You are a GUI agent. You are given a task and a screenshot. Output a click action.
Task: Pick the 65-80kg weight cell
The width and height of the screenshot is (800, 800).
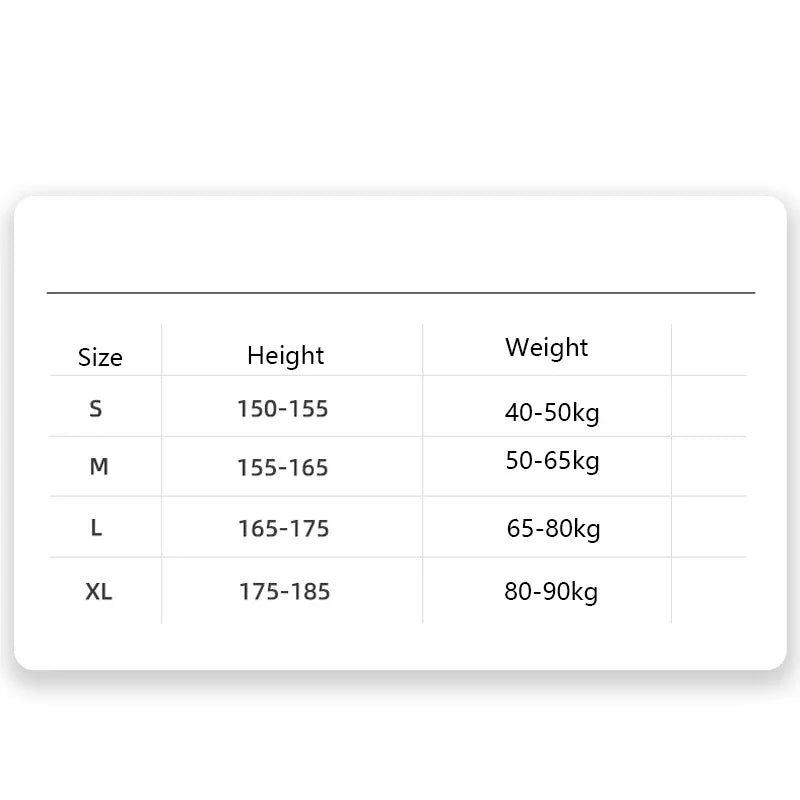pyautogui.click(x=553, y=528)
